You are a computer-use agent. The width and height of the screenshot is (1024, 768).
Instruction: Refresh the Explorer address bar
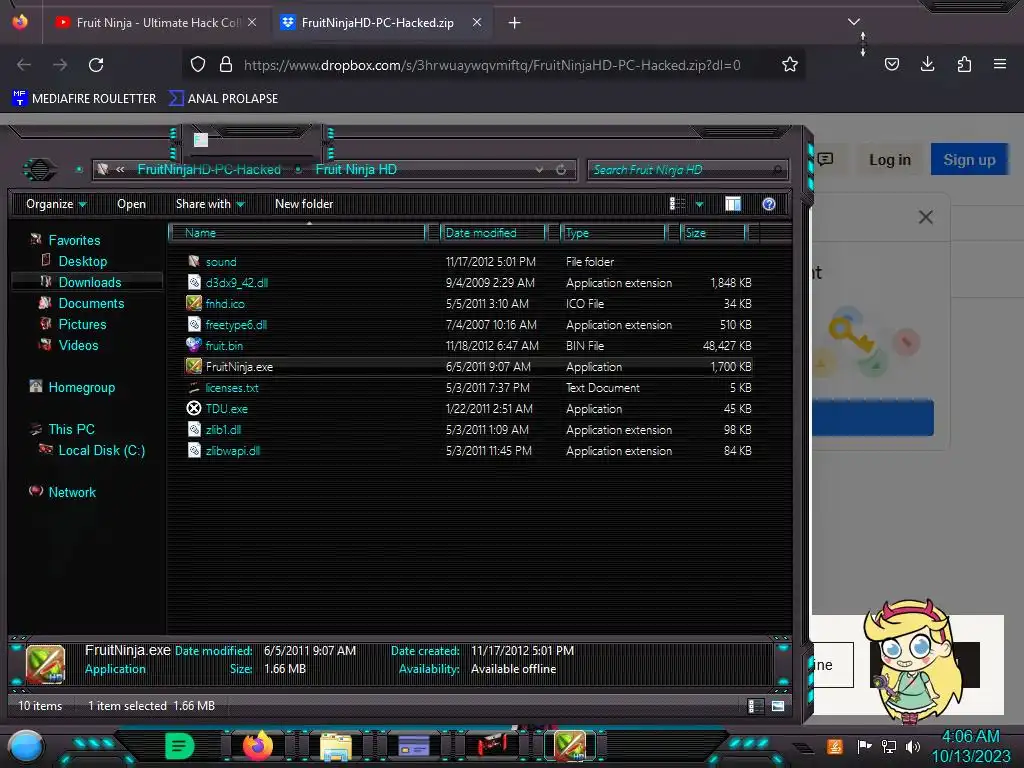561,170
